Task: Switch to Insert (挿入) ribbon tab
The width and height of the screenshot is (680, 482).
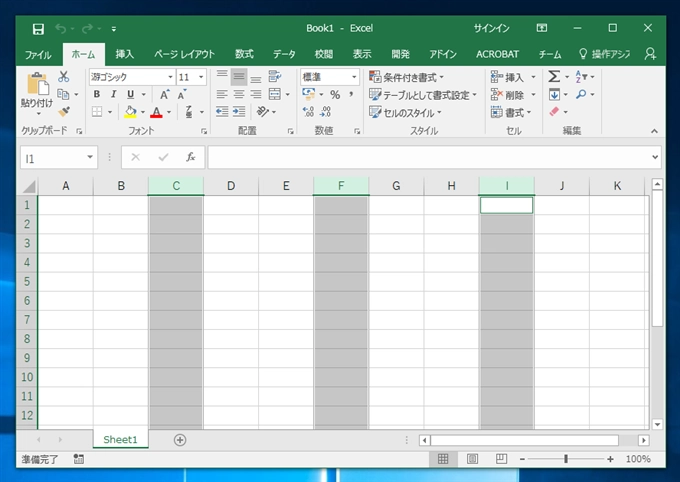Action: pos(124,54)
